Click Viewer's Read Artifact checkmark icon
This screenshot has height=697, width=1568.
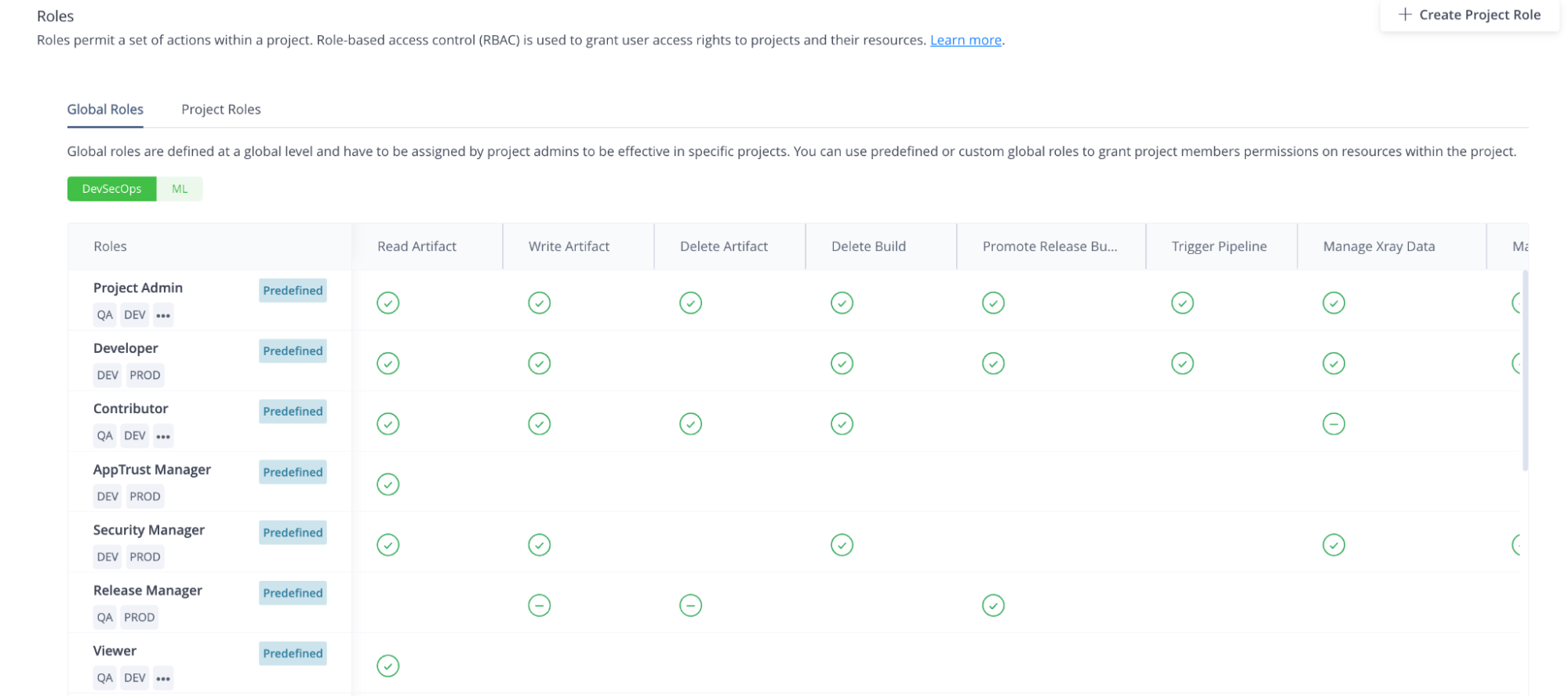pyautogui.click(x=388, y=666)
